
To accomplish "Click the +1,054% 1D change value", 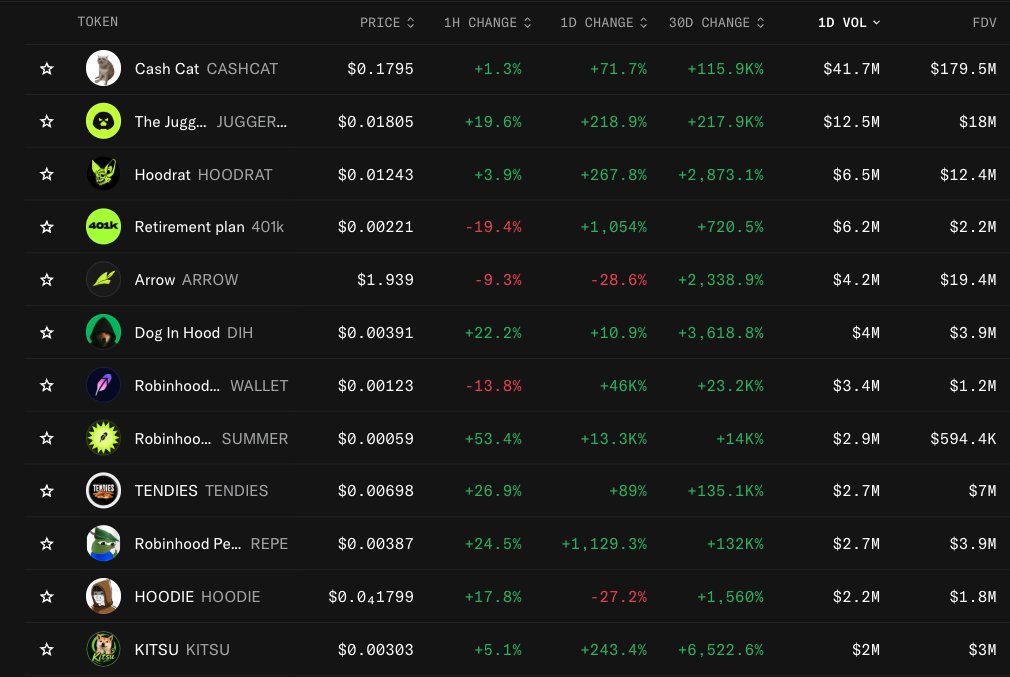I will [613, 227].
